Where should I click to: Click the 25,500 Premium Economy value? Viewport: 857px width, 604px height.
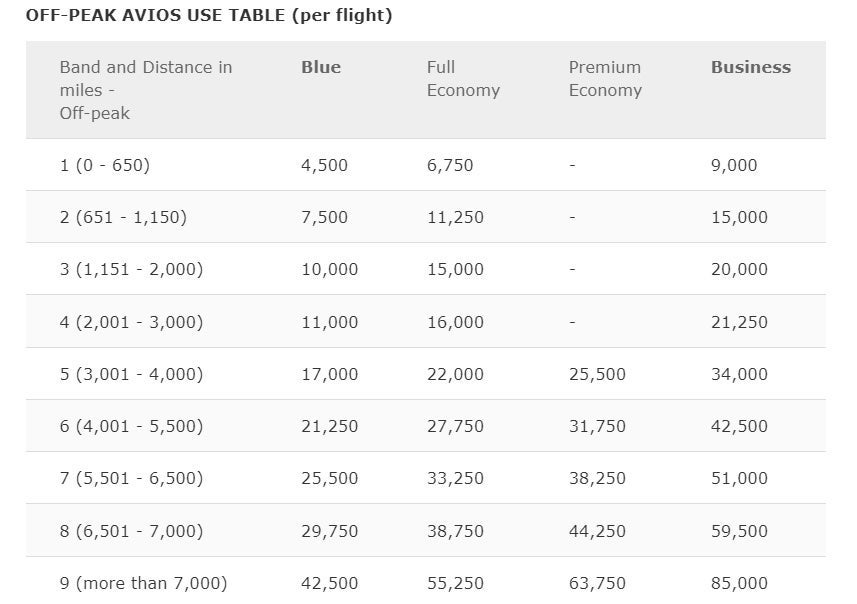597,374
